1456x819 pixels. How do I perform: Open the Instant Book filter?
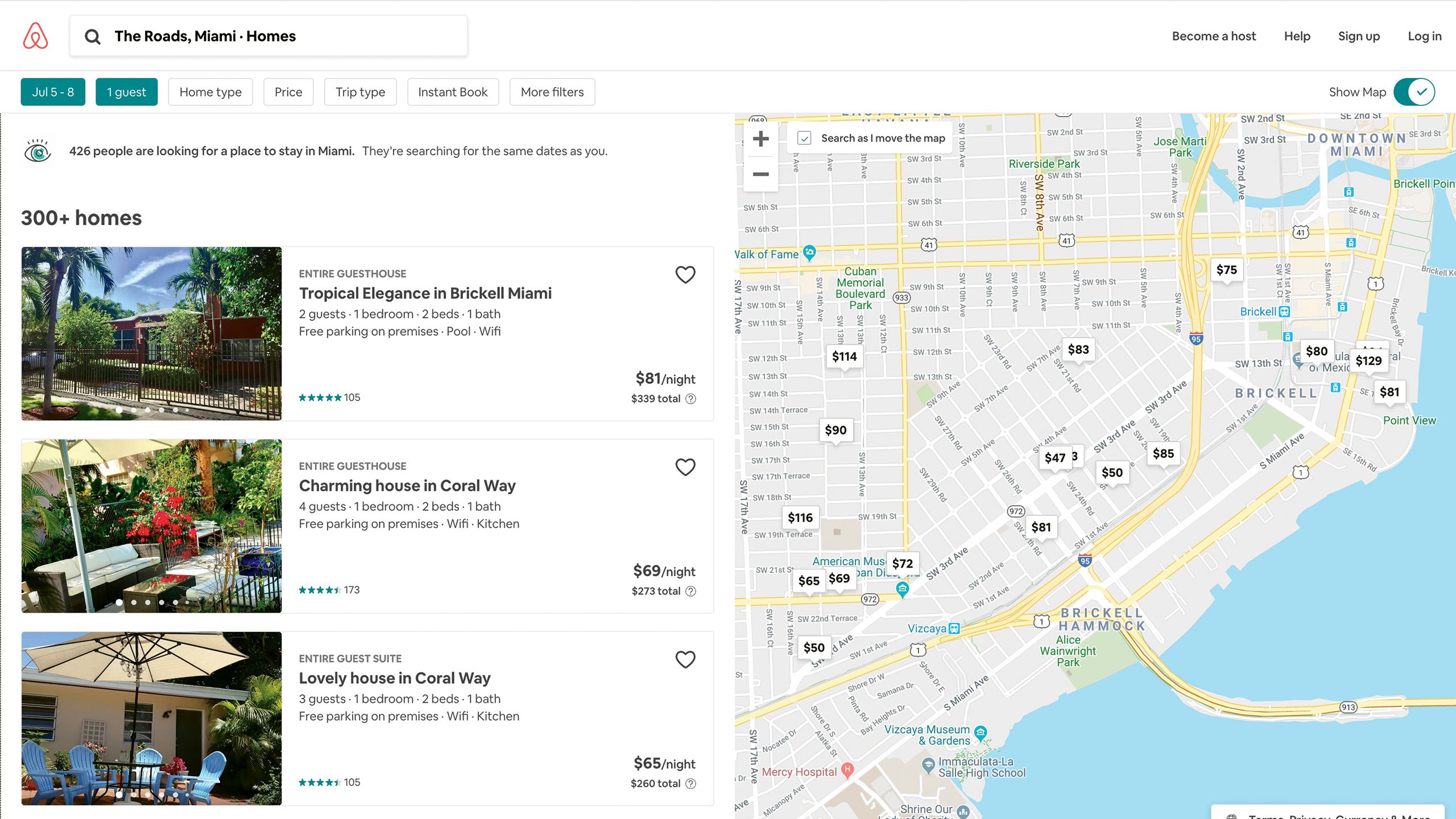(453, 92)
